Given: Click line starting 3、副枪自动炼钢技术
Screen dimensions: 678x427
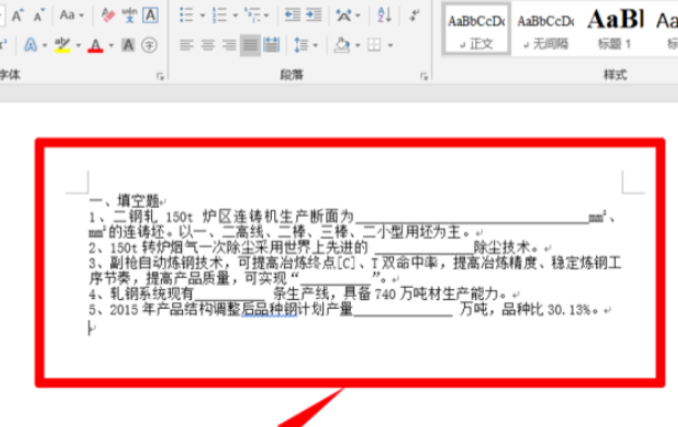Looking at the screenshot, I should coord(355,263).
